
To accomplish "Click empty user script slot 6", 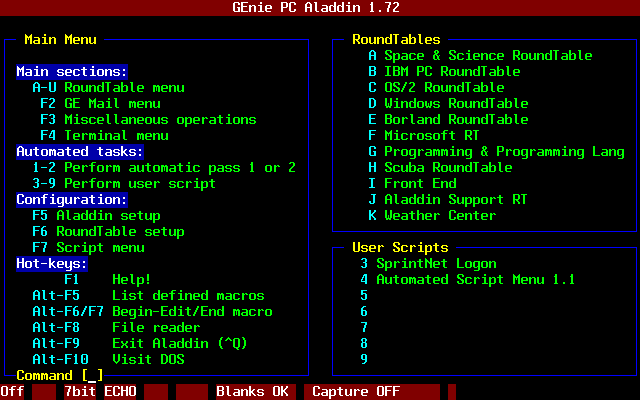I will pos(364,311).
